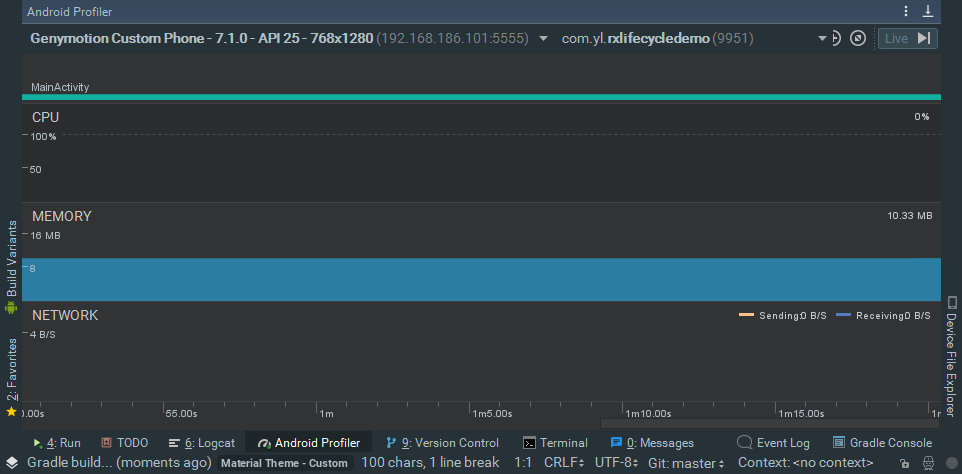Screen dimensions: 962x474
Task: Click the 55.00s timeline label
Action: 182,413
